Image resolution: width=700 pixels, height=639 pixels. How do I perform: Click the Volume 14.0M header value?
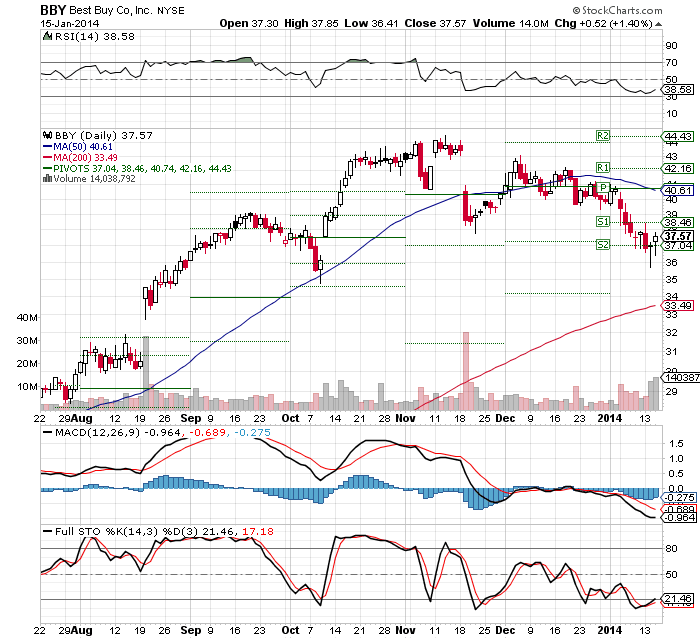pos(511,24)
